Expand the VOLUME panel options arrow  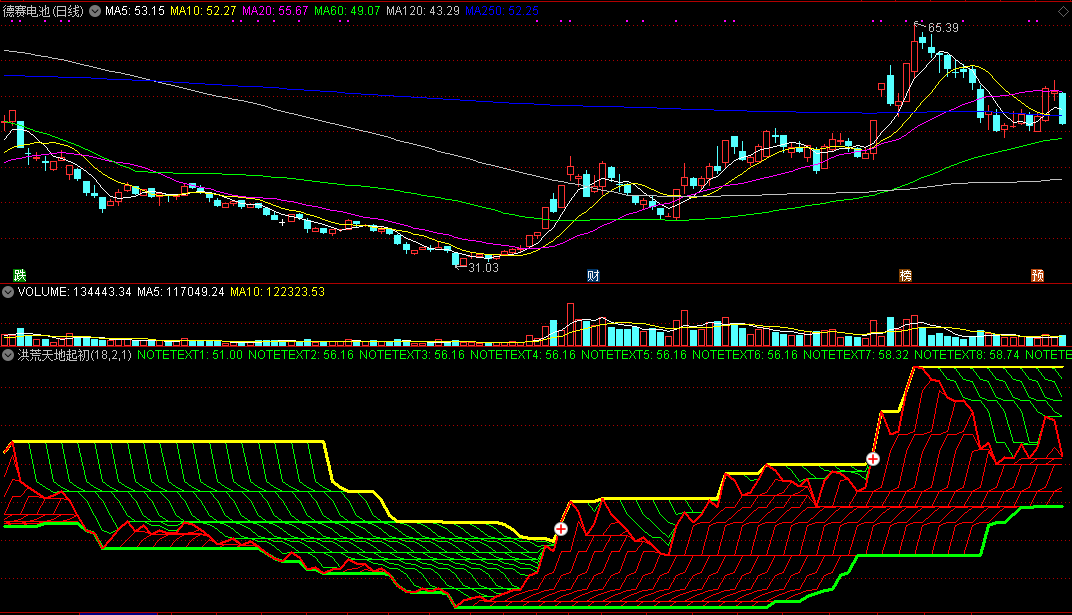click(8, 292)
